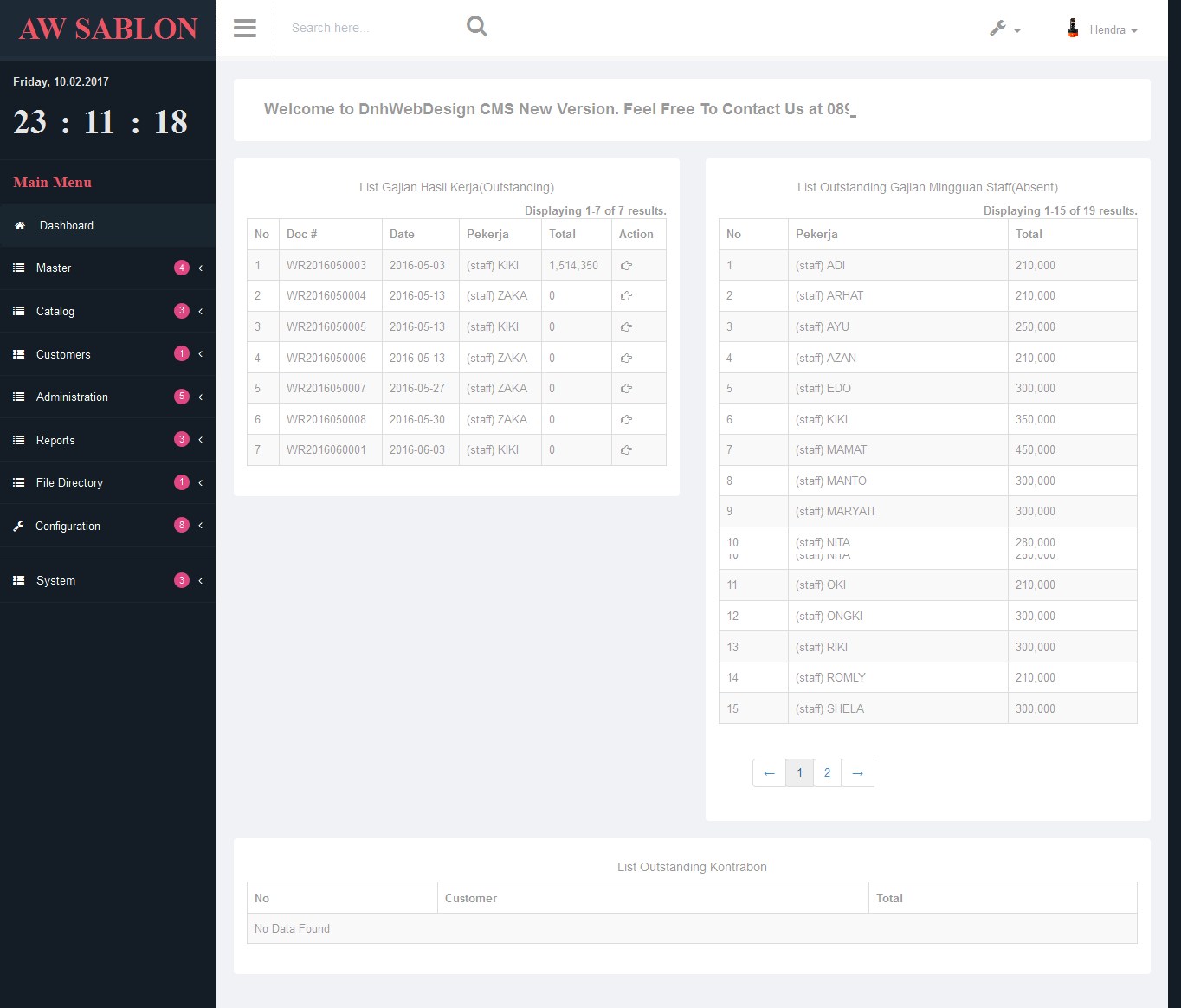Click the home icon beside Dashboard
This screenshot has height=1008, width=1181.
20,226
